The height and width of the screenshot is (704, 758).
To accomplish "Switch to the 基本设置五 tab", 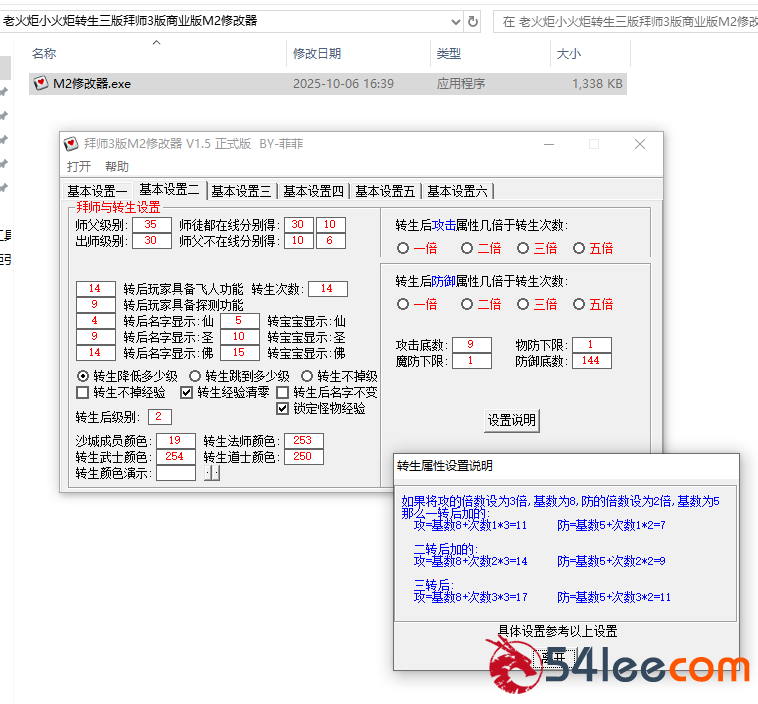I will click(385, 191).
